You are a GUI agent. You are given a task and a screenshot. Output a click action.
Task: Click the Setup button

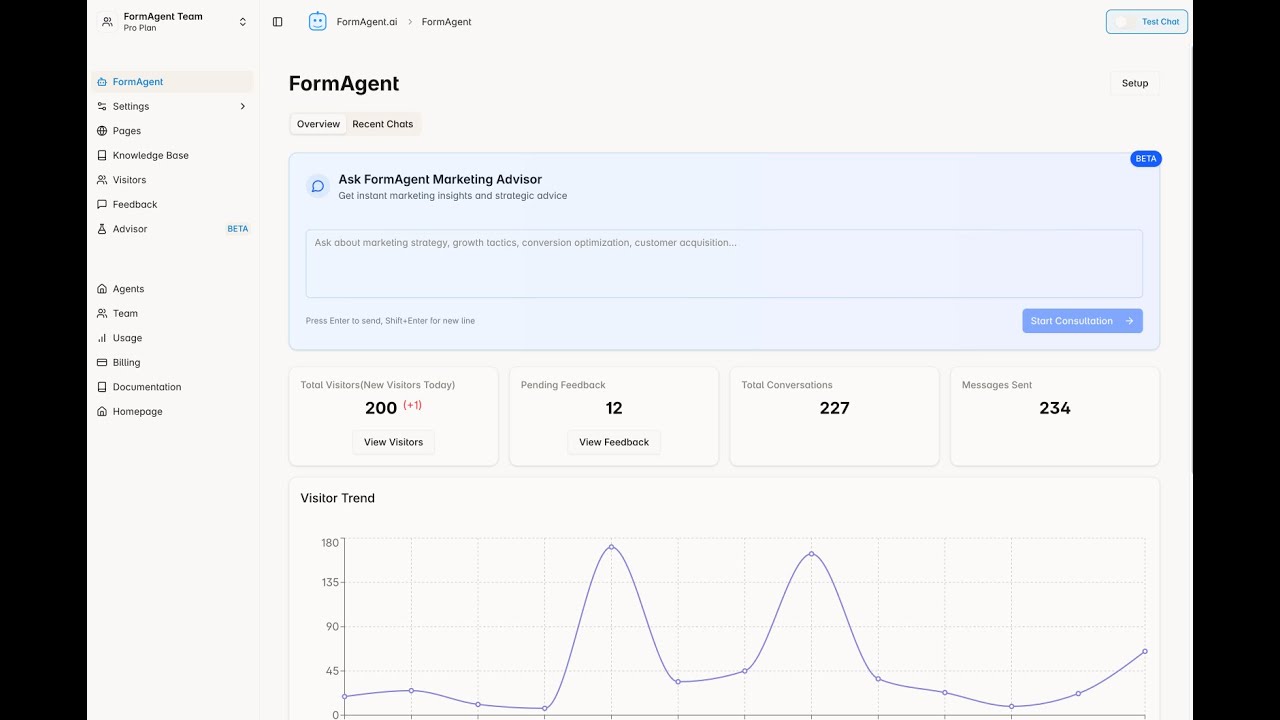point(1135,83)
